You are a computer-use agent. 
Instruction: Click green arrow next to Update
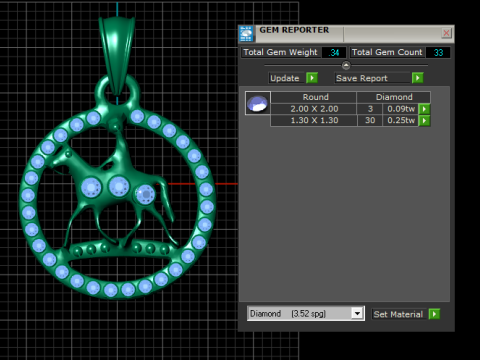312,78
